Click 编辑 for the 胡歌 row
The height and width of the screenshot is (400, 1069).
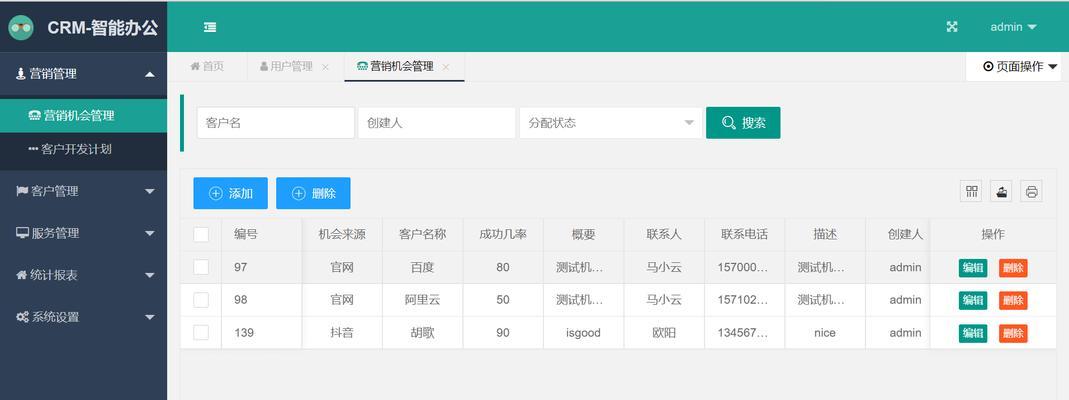973,333
